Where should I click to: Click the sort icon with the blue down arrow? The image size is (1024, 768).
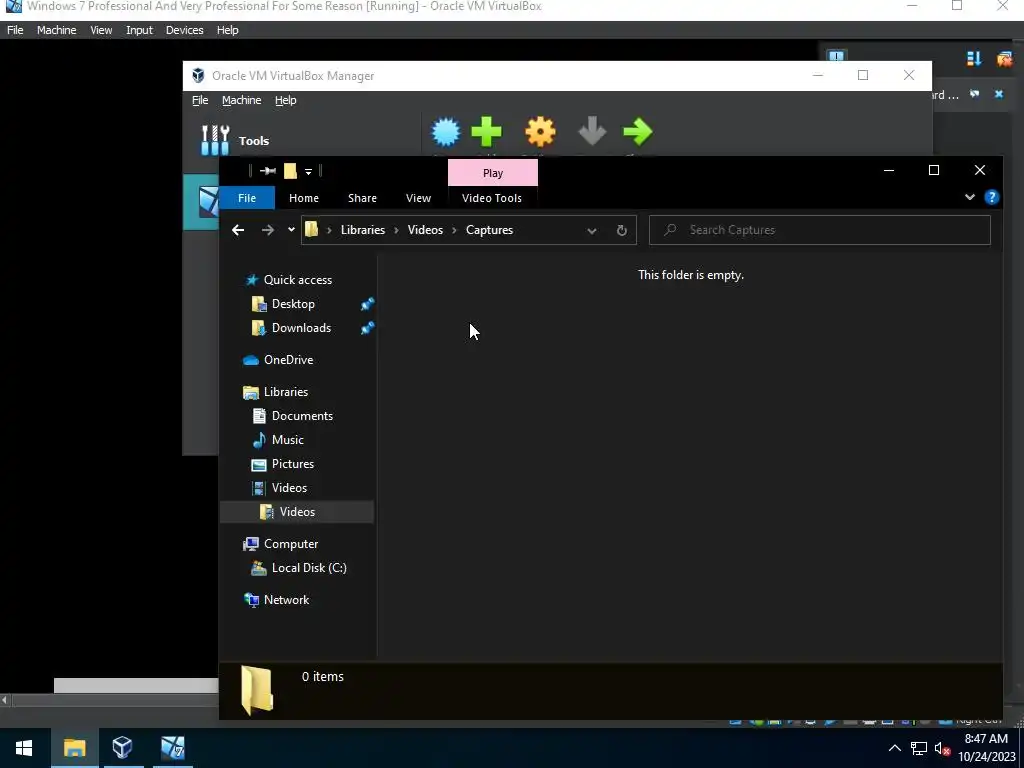(x=974, y=59)
